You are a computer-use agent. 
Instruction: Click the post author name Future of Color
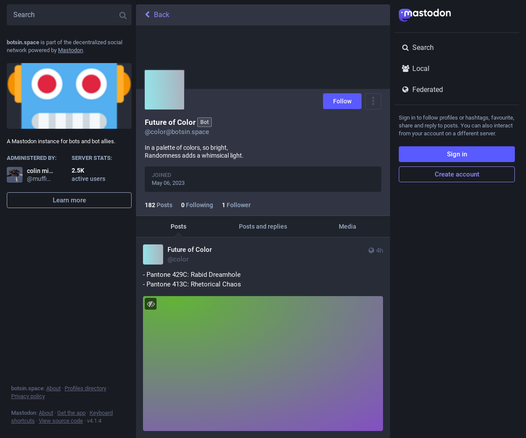coord(190,250)
